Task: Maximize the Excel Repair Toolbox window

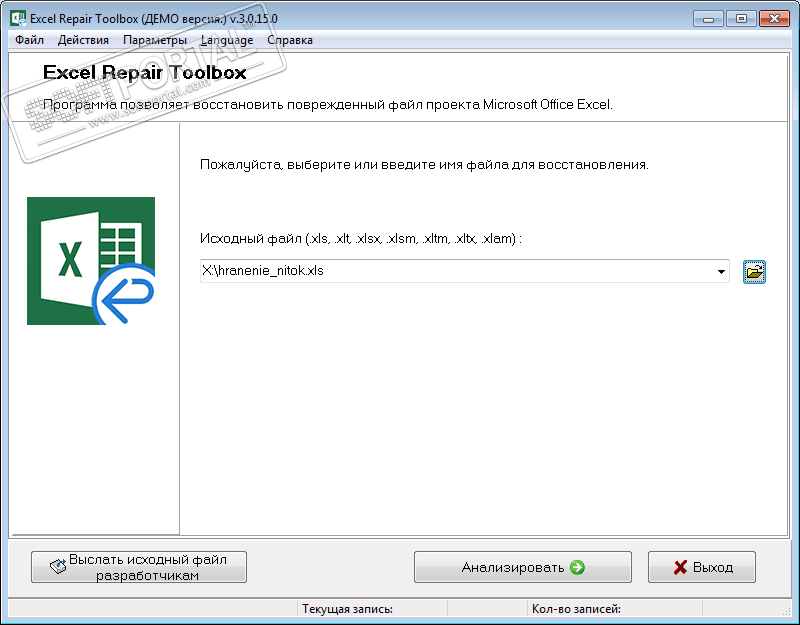Action: click(x=741, y=19)
